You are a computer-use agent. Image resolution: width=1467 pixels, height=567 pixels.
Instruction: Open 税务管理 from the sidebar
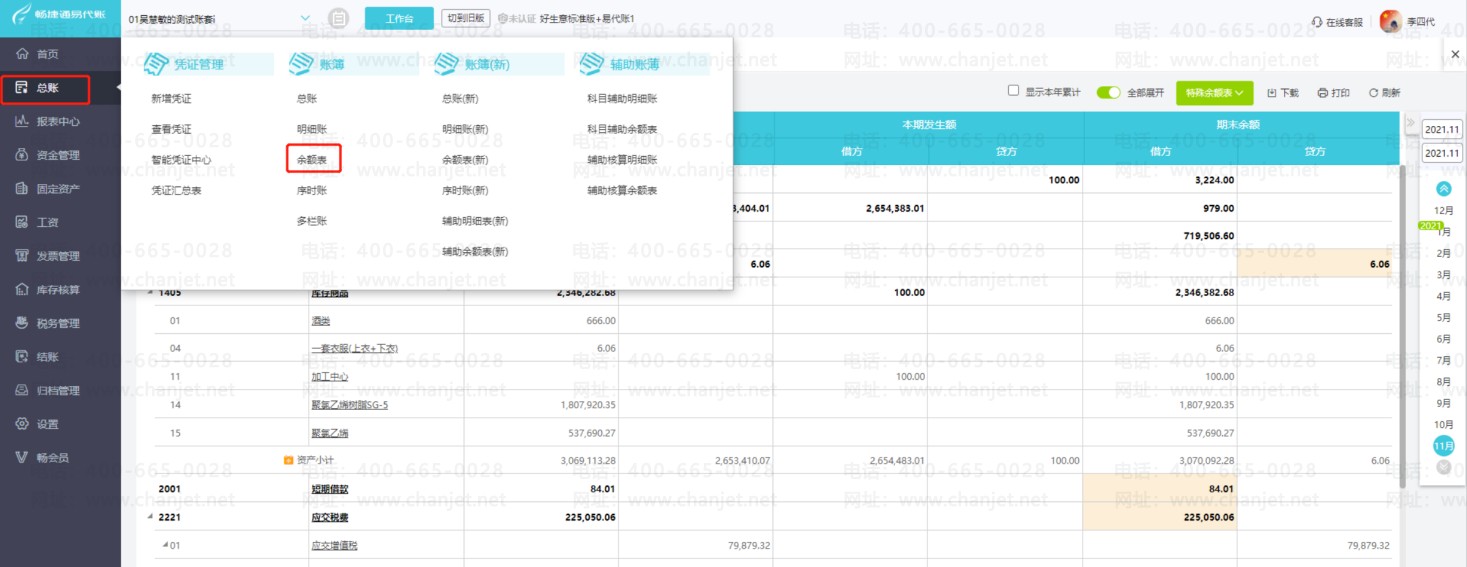60,323
